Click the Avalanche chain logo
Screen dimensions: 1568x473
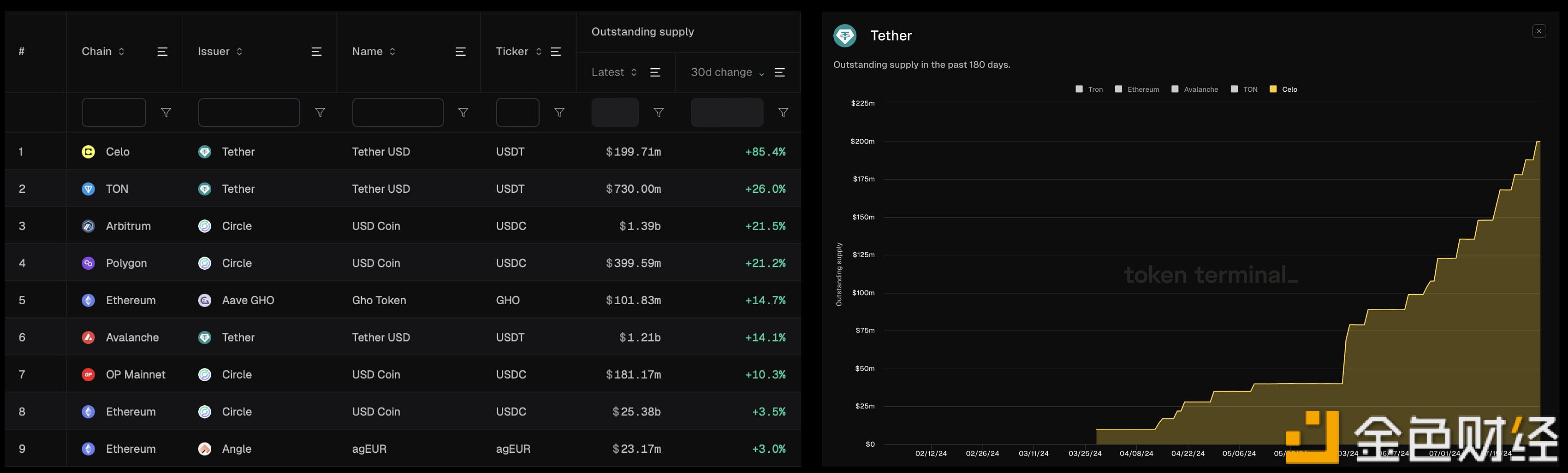click(x=88, y=337)
